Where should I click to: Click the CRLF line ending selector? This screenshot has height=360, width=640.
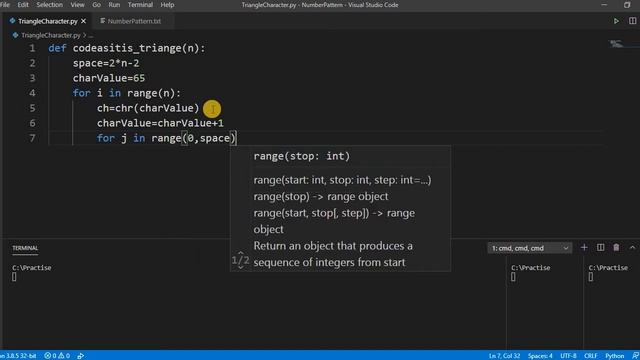coord(591,356)
